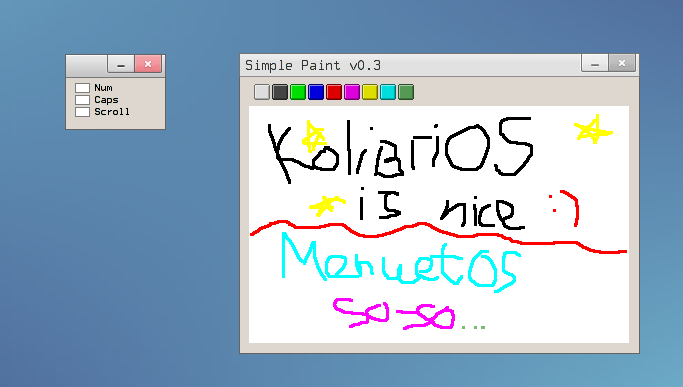This screenshot has width=683, height=387.
Task: Toggle the Caps lock checkbox
Action: pyautogui.click(x=82, y=100)
